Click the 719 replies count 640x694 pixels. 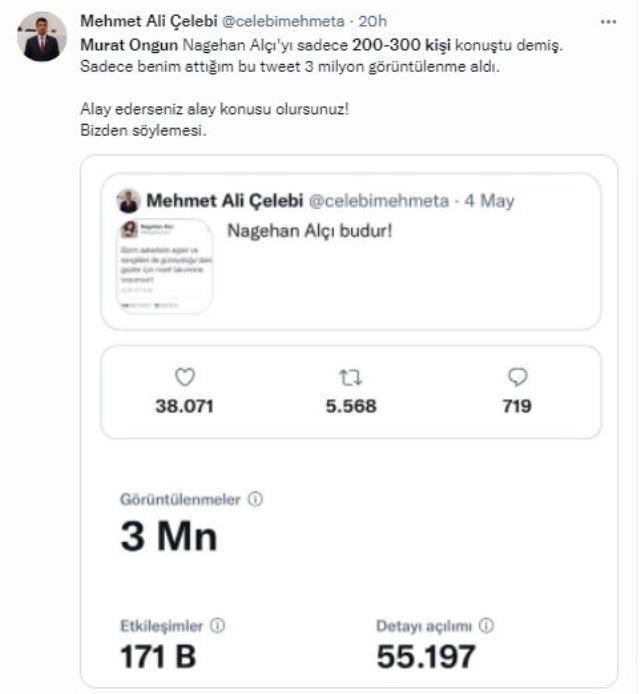coord(517,406)
